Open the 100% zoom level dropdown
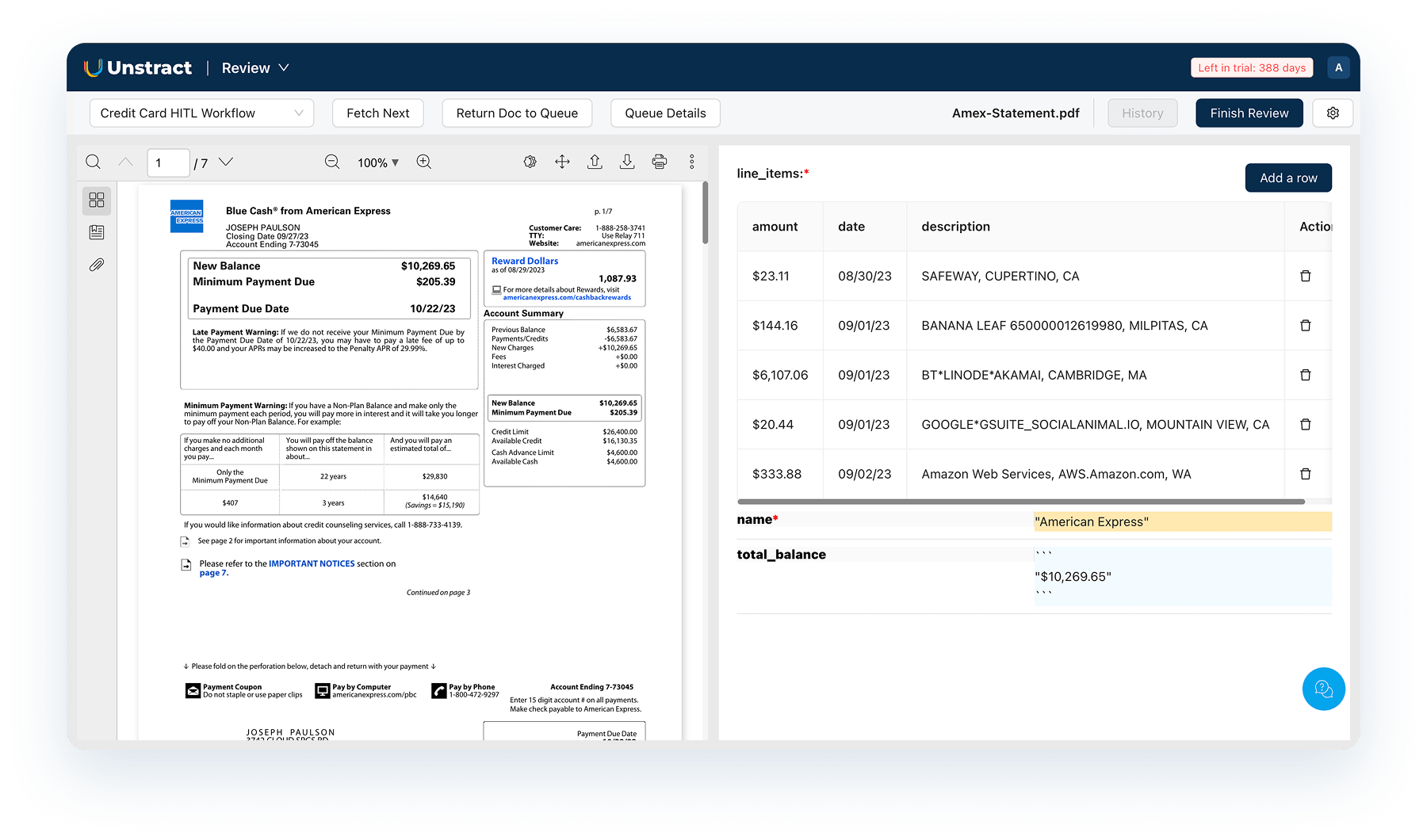Image resolution: width=1427 pixels, height=840 pixels. (x=378, y=162)
